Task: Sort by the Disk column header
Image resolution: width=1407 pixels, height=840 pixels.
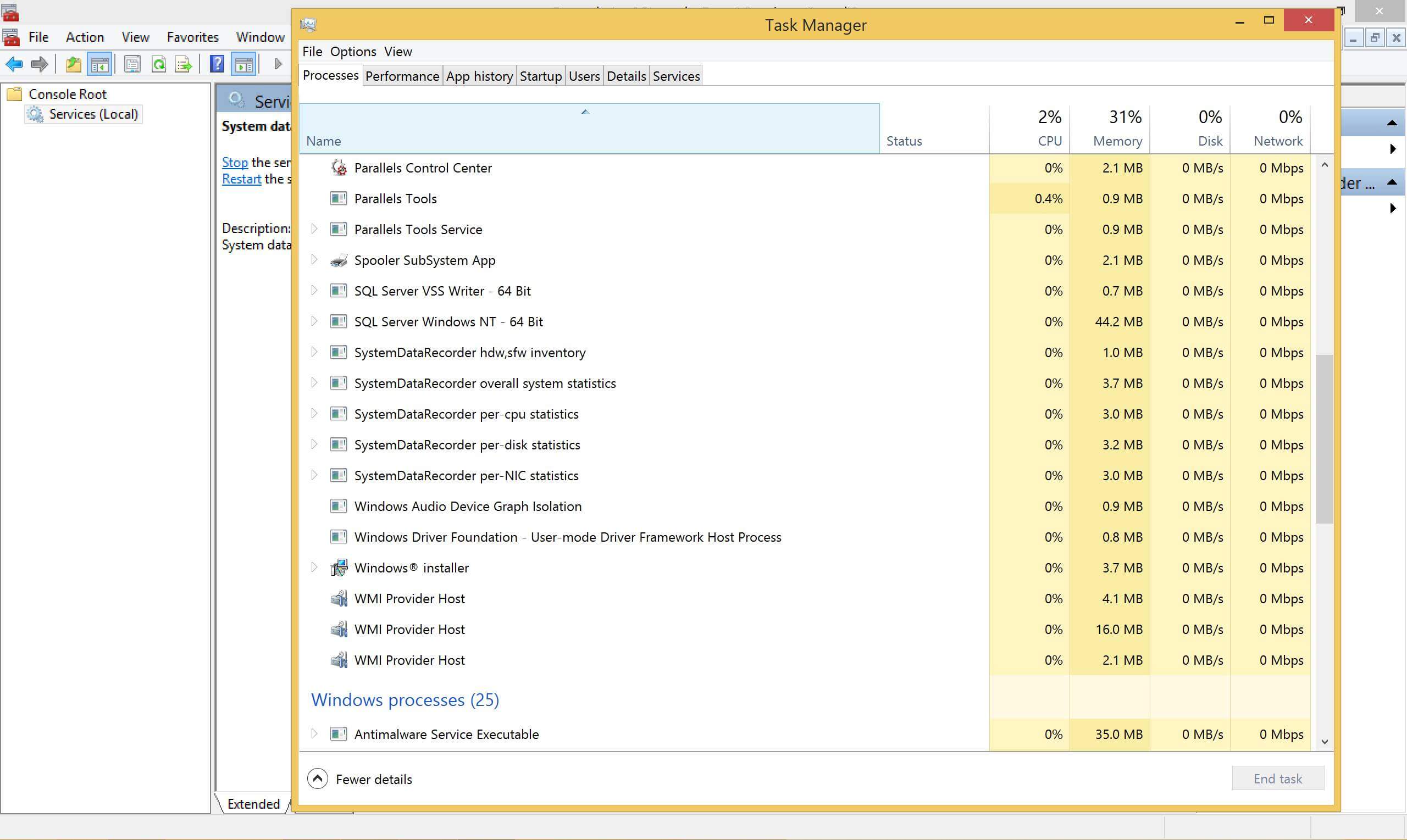Action: click(1190, 129)
